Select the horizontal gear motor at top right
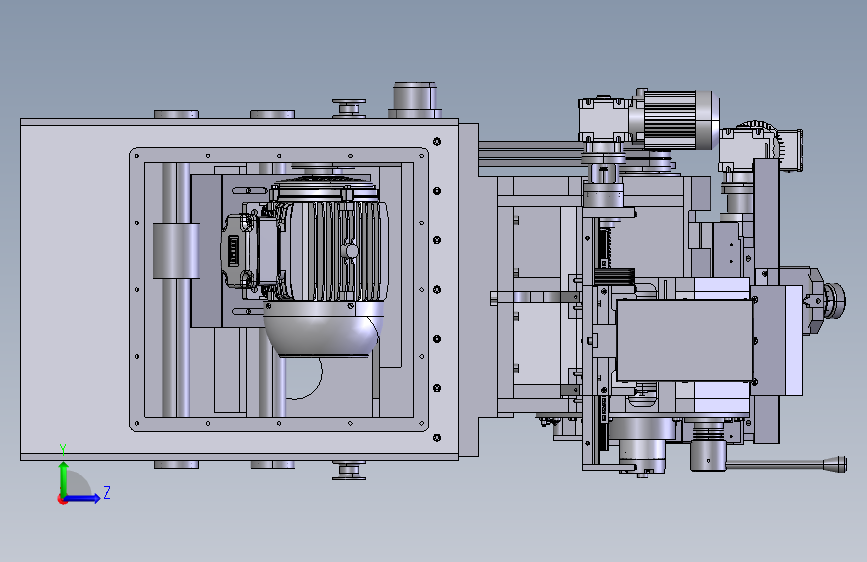This screenshot has width=867, height=562. (676, 119)
